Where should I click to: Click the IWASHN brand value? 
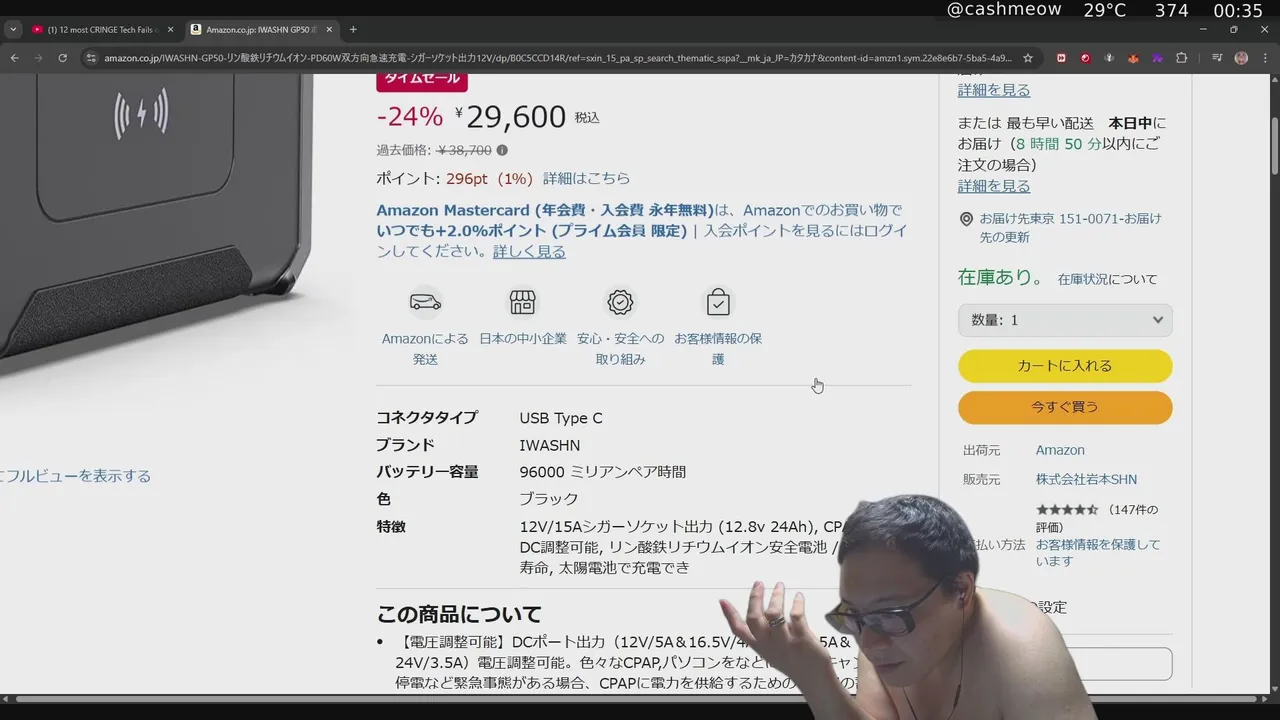pyautogui.click(x=550, y=445)
